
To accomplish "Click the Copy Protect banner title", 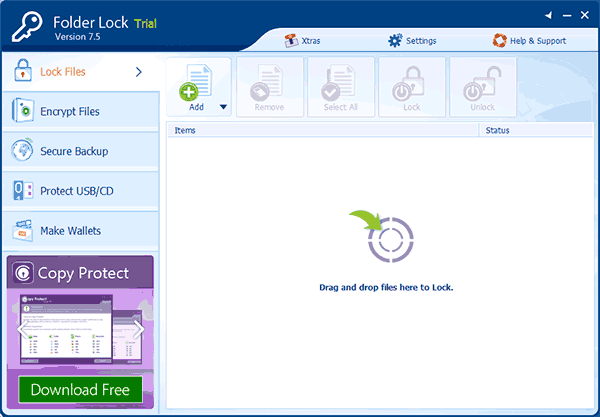I will (x=83, y=273).
